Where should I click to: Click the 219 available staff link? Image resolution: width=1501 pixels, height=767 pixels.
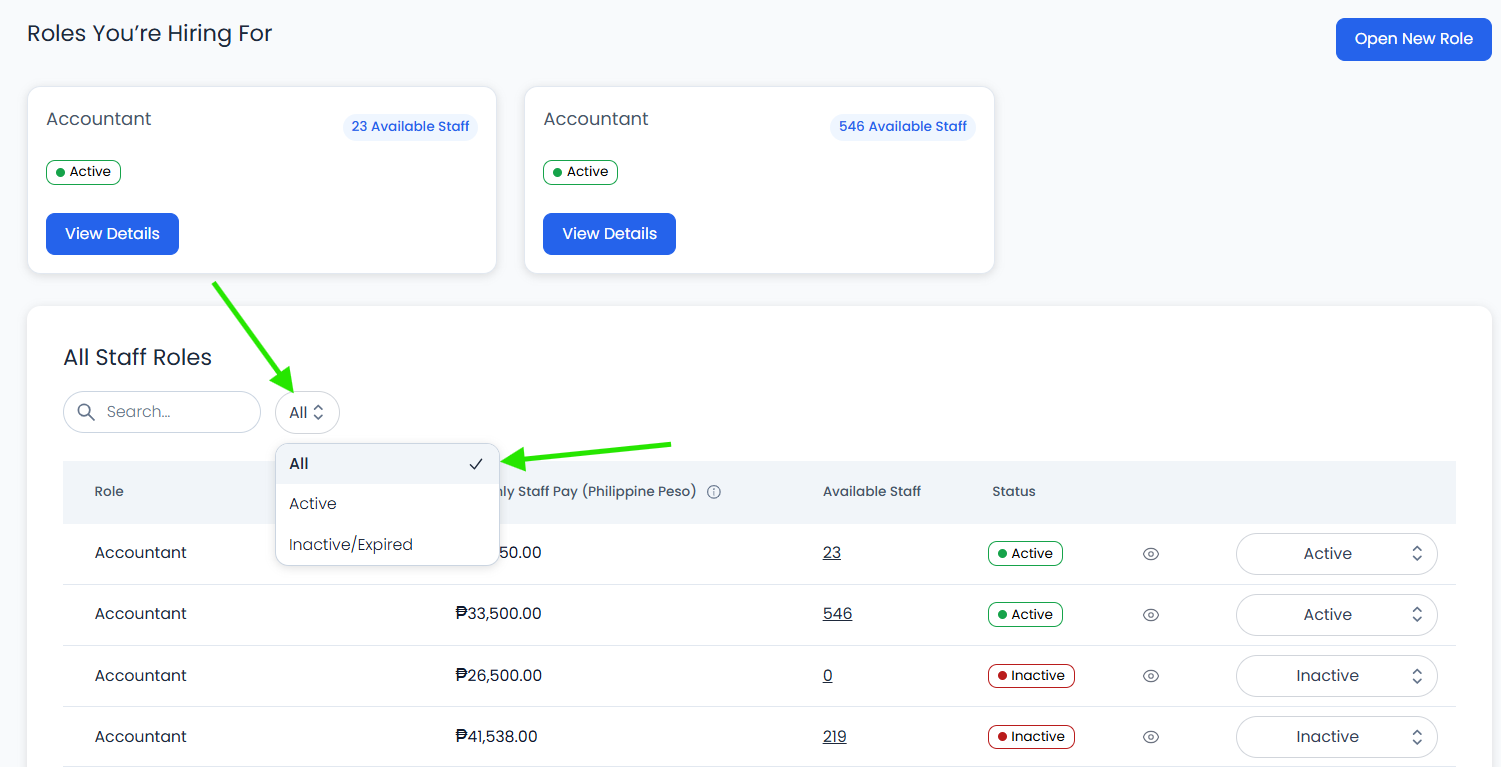(834, 737)
